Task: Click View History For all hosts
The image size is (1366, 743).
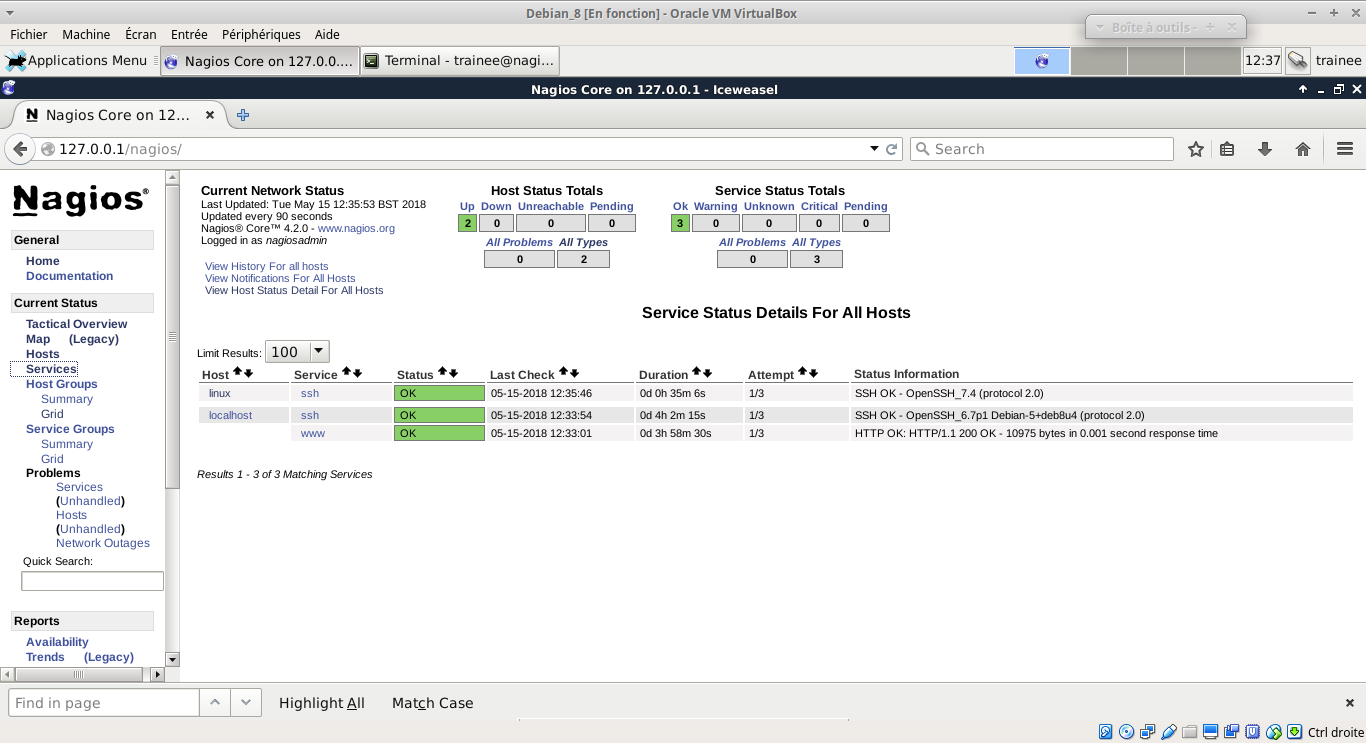Action: [x=267, y=266]
